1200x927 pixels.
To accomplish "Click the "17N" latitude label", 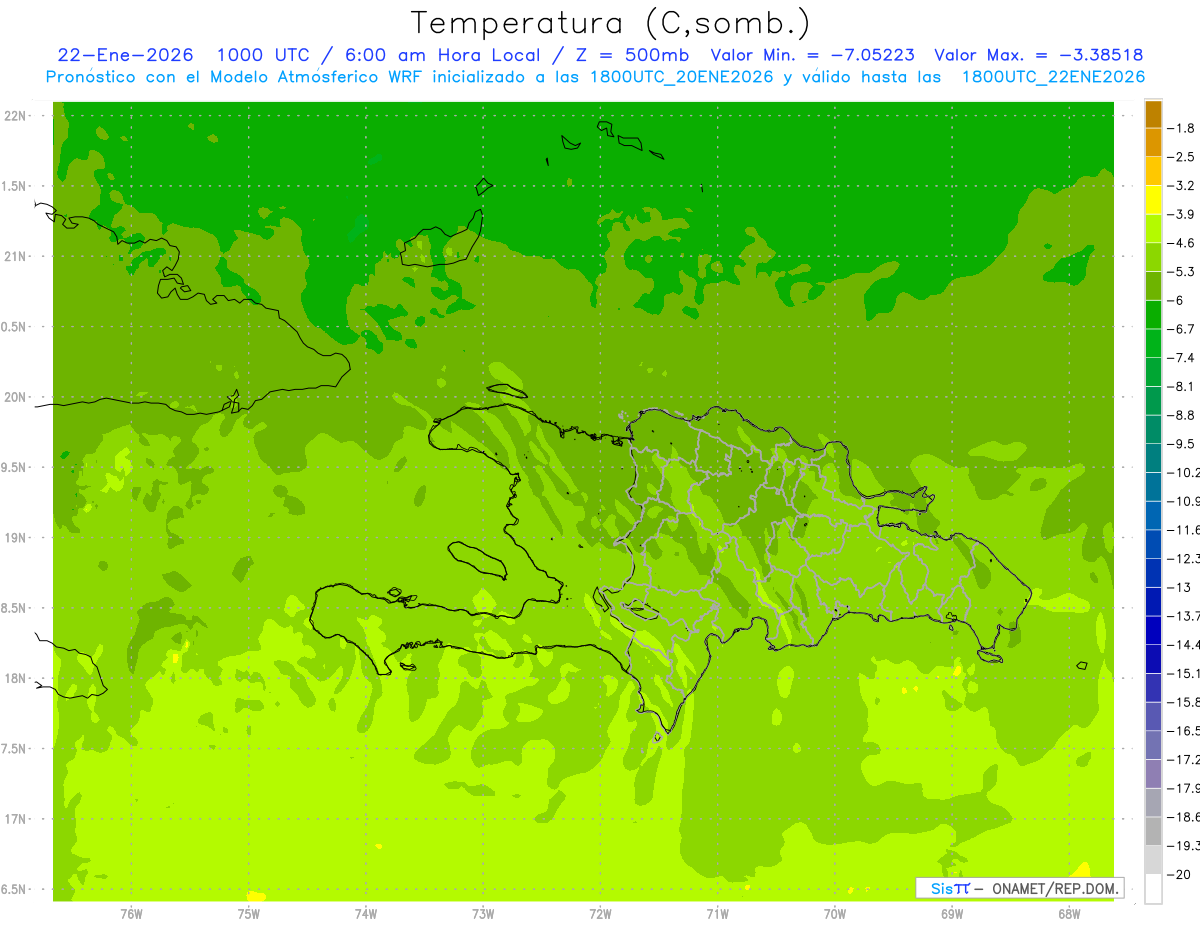I will click(x=15, y=819).
